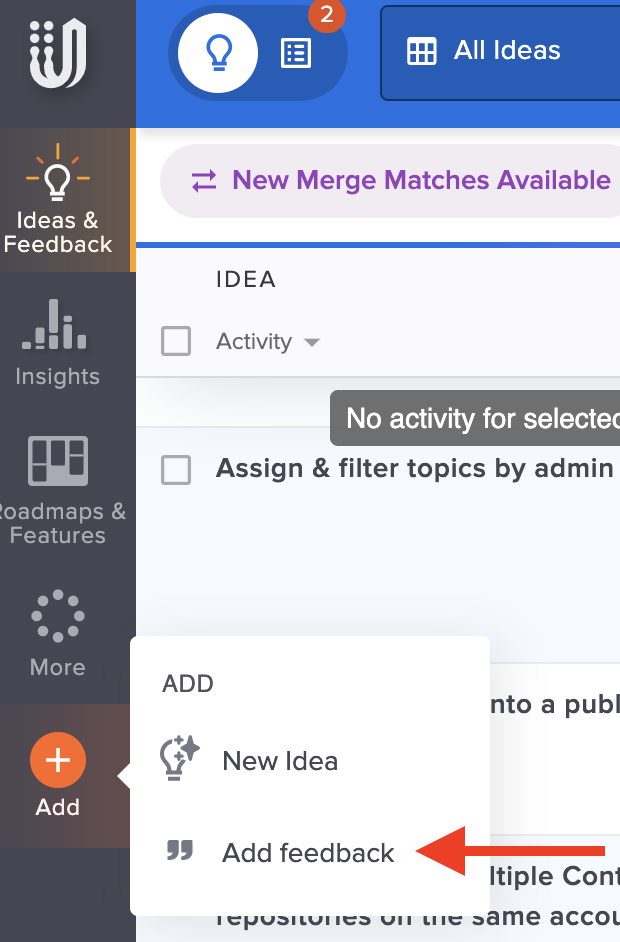Click the orange plus Add button

pyautogui.click(x=58, y=760)
